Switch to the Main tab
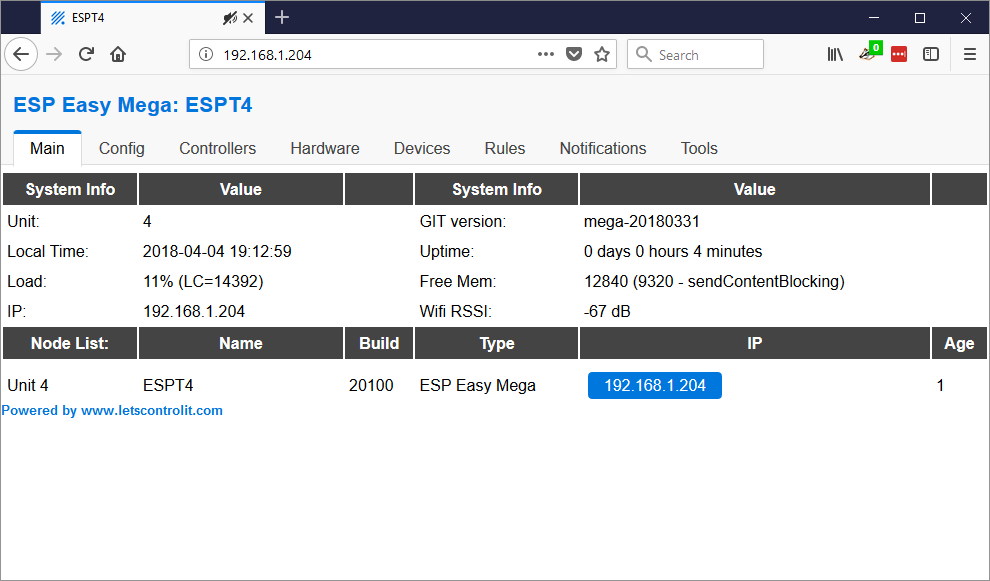The height and width of the screenshot is (581, 990). (47, 148)
